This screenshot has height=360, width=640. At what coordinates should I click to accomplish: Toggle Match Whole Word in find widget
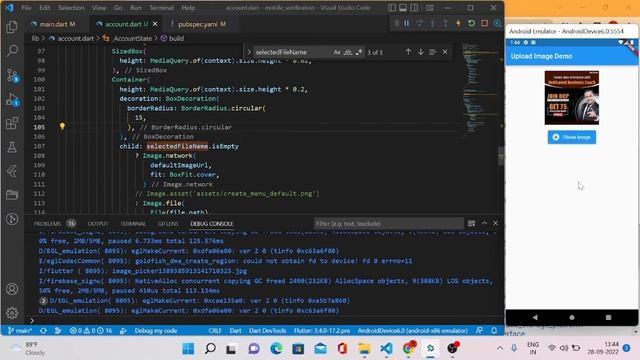point(348,52)
